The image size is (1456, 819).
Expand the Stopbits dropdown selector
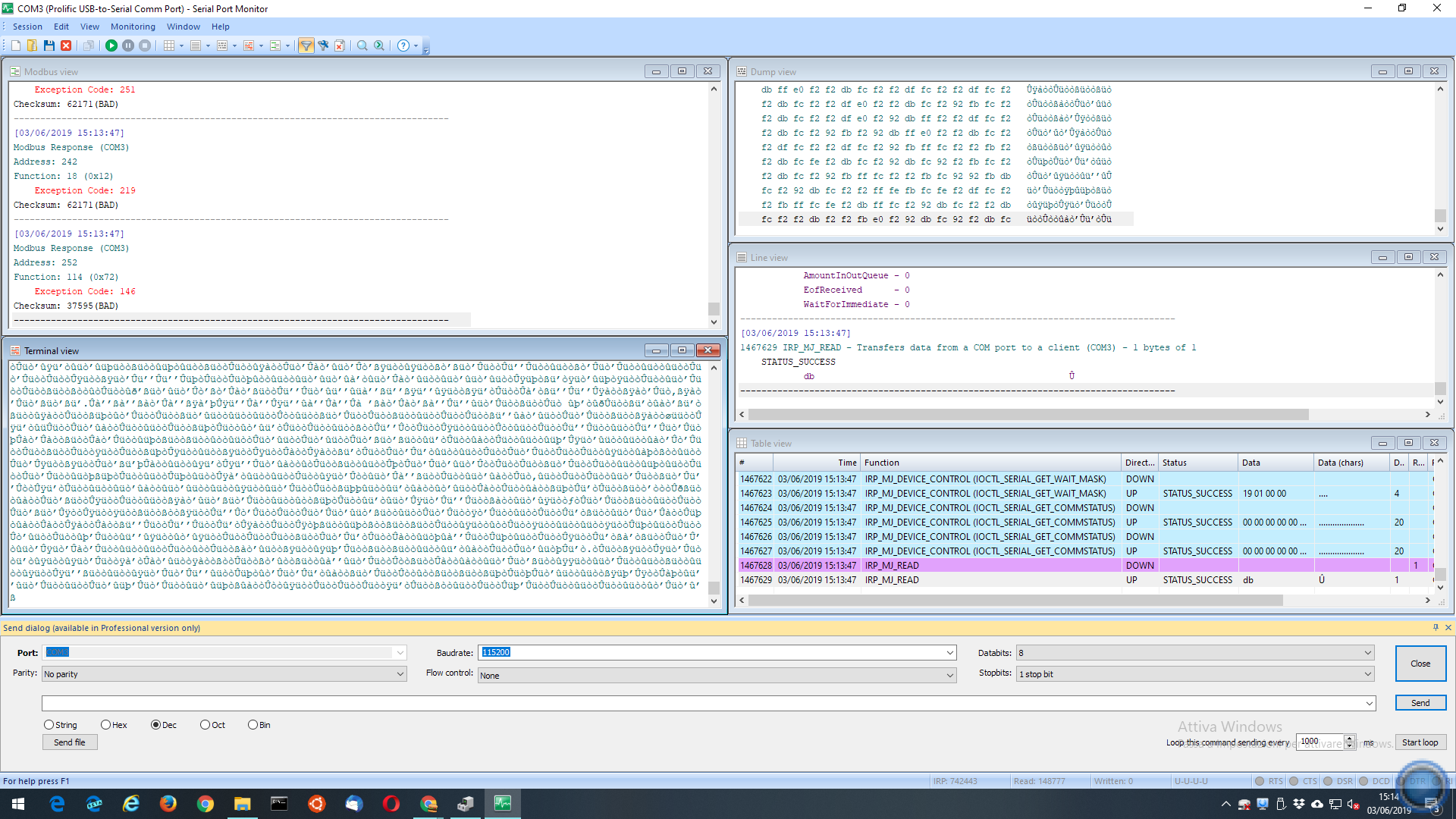[x=1367, y=673]
